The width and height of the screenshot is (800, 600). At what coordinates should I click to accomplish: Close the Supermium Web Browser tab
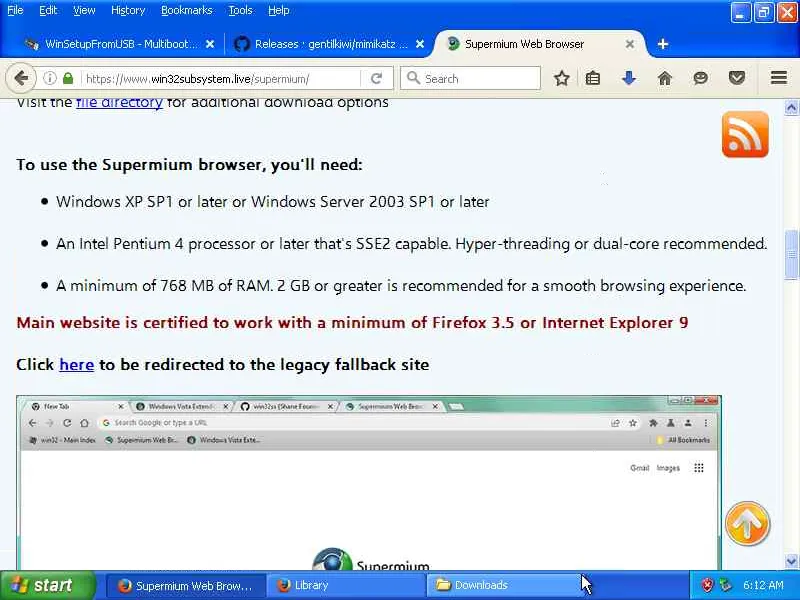click(x=630, y=44)
